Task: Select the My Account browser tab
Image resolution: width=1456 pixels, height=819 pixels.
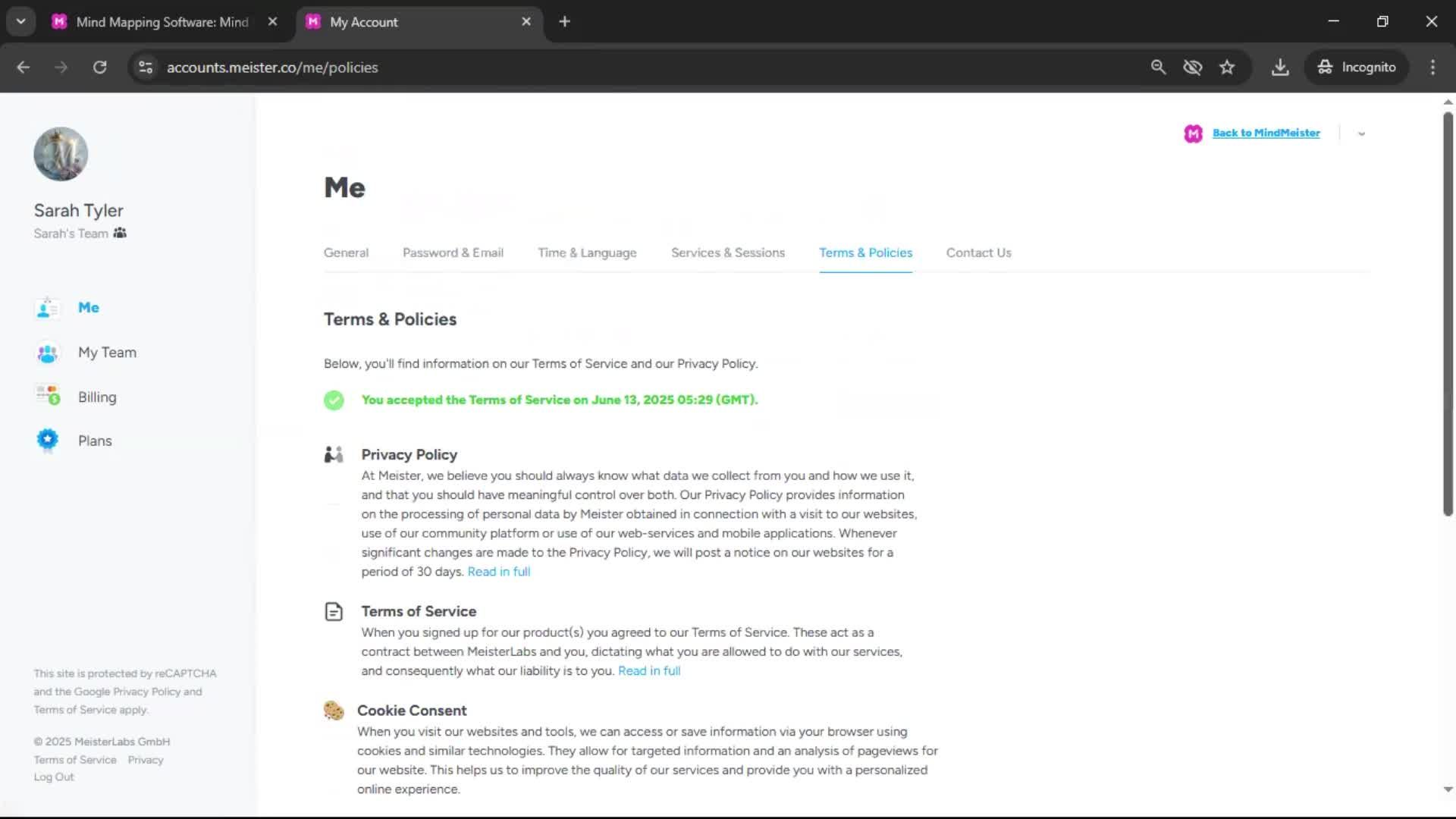Action: point(419,22)
